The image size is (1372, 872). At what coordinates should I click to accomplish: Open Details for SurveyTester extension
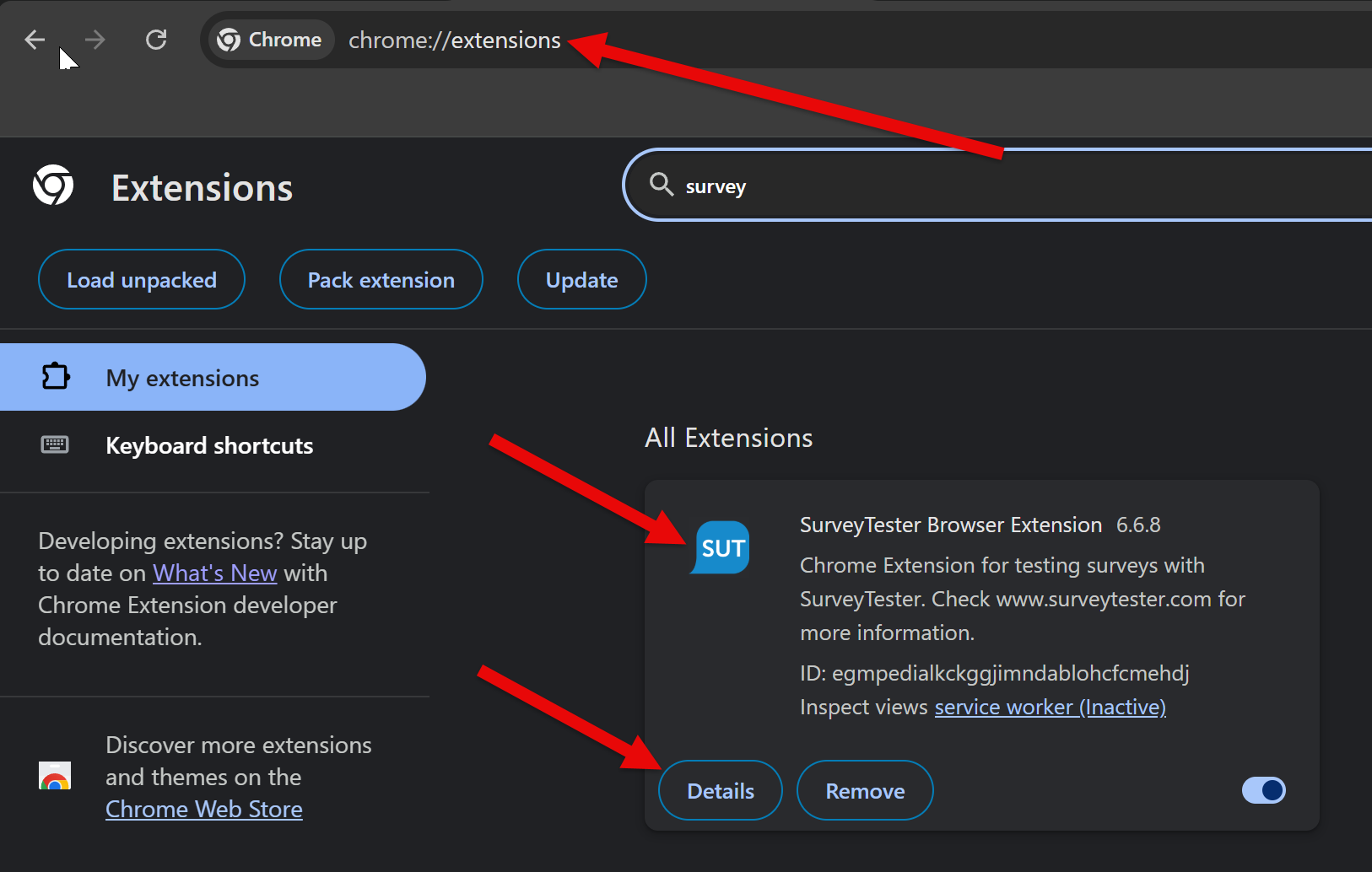point(720,791)
